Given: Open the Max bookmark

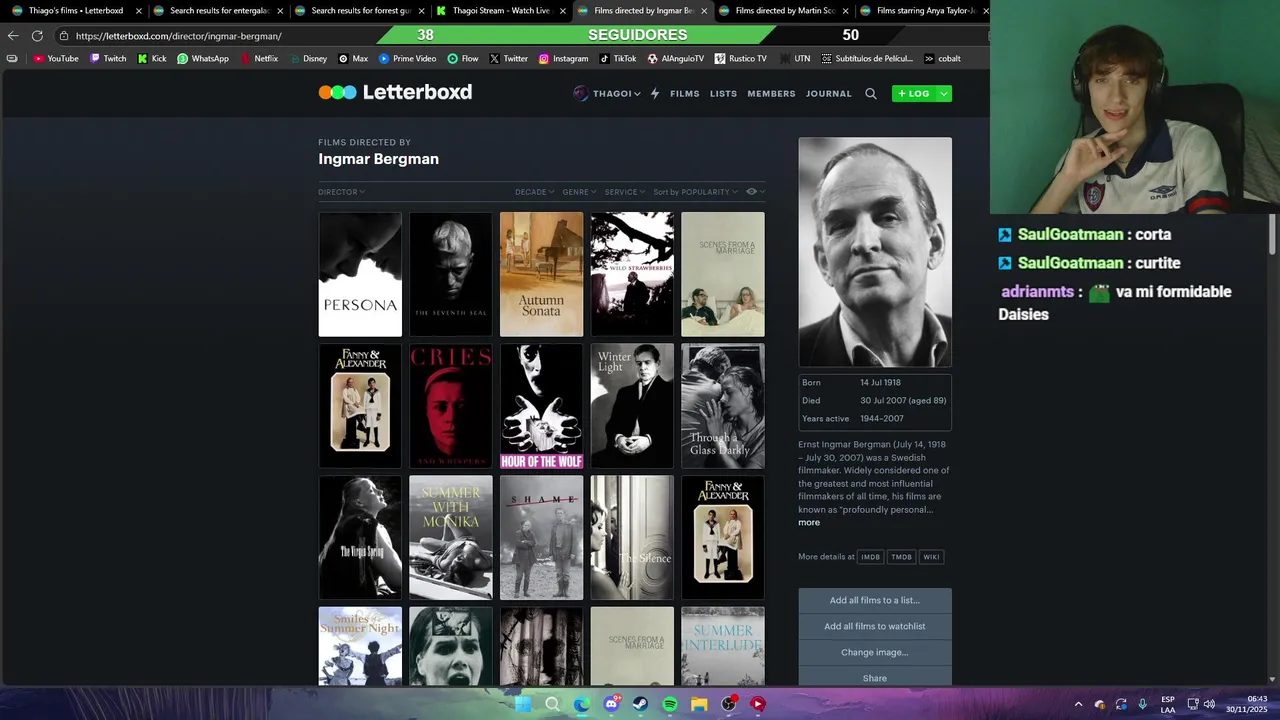Looking at the screenshot, I should (x=353, y=58).
